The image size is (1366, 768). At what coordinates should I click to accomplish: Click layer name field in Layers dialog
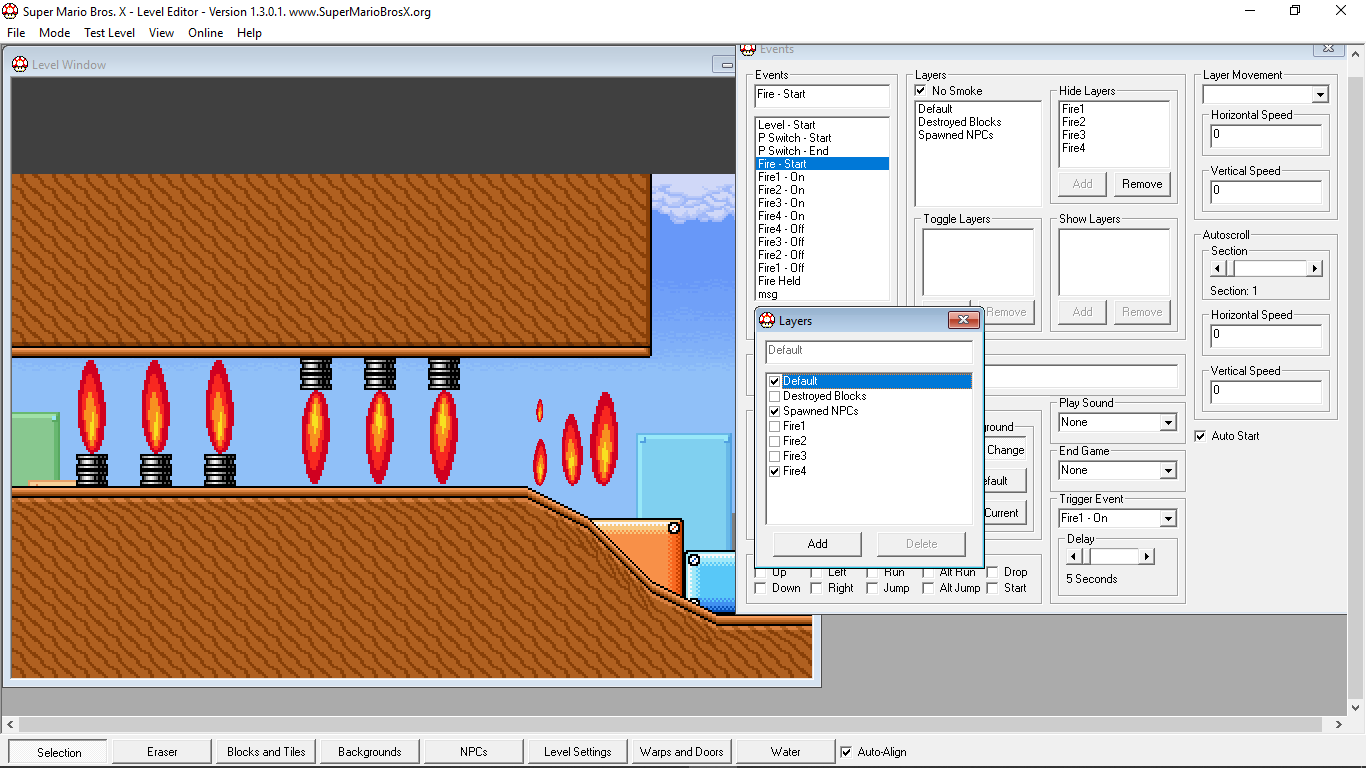pos(869,351)
